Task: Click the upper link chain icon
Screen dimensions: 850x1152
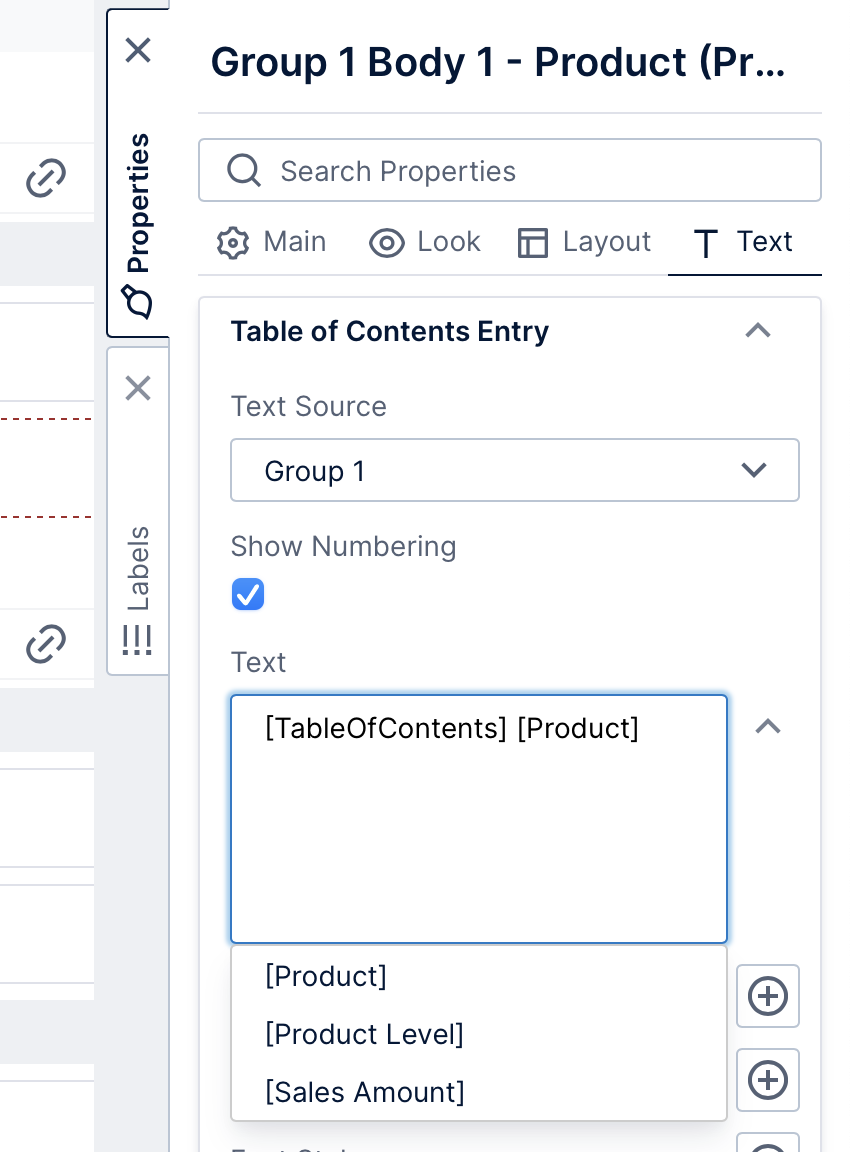Action: tap(44, 178)
